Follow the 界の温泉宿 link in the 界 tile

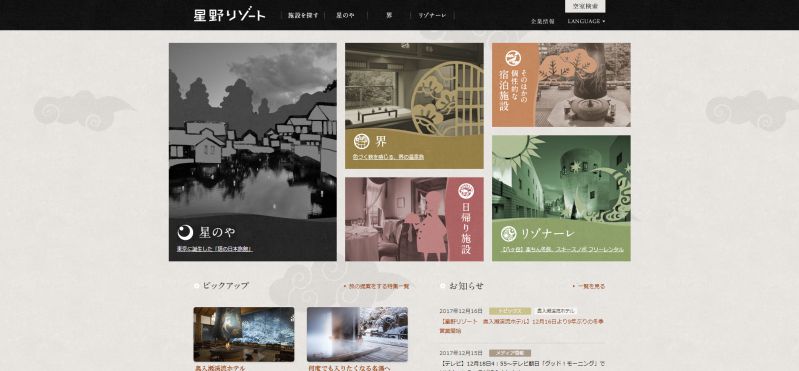[x=388, y=157]
